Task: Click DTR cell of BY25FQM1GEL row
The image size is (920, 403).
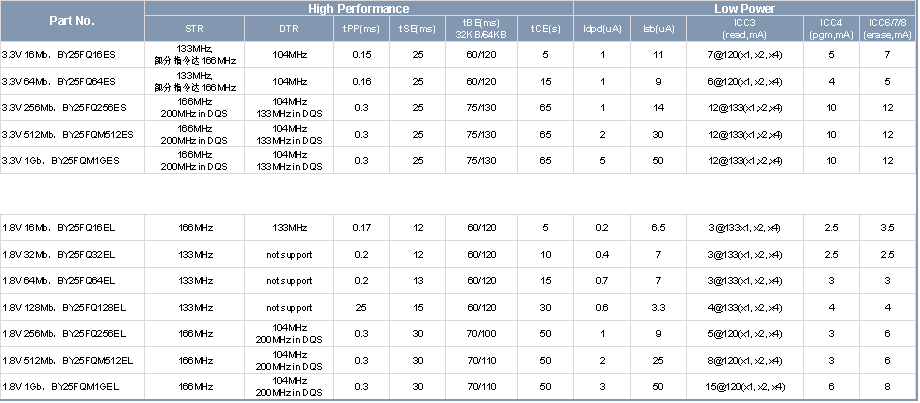Action: coord(289,387)
